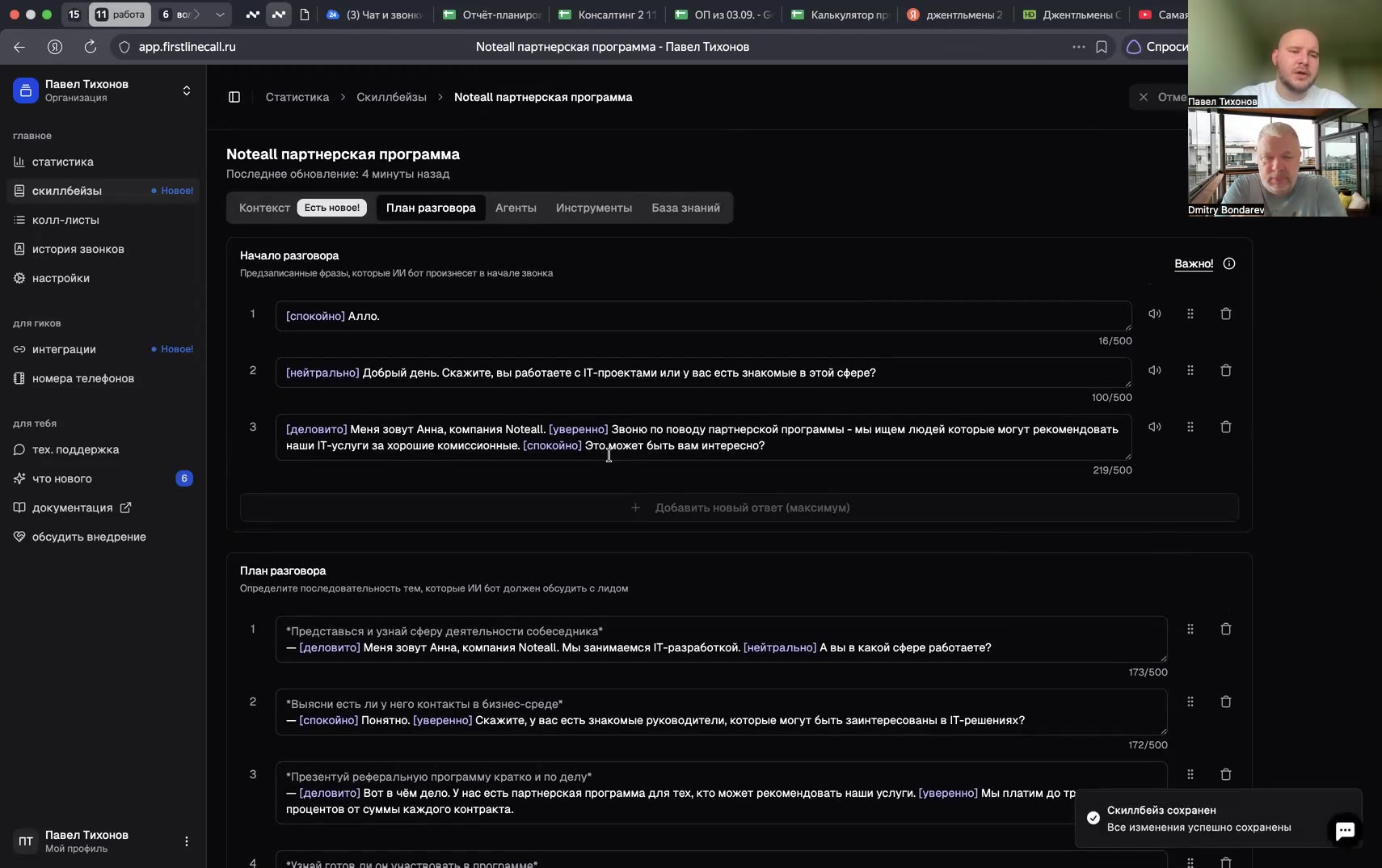
Task: Click the info icon next to 'Важно!'
Action: tap(1229, 263)
